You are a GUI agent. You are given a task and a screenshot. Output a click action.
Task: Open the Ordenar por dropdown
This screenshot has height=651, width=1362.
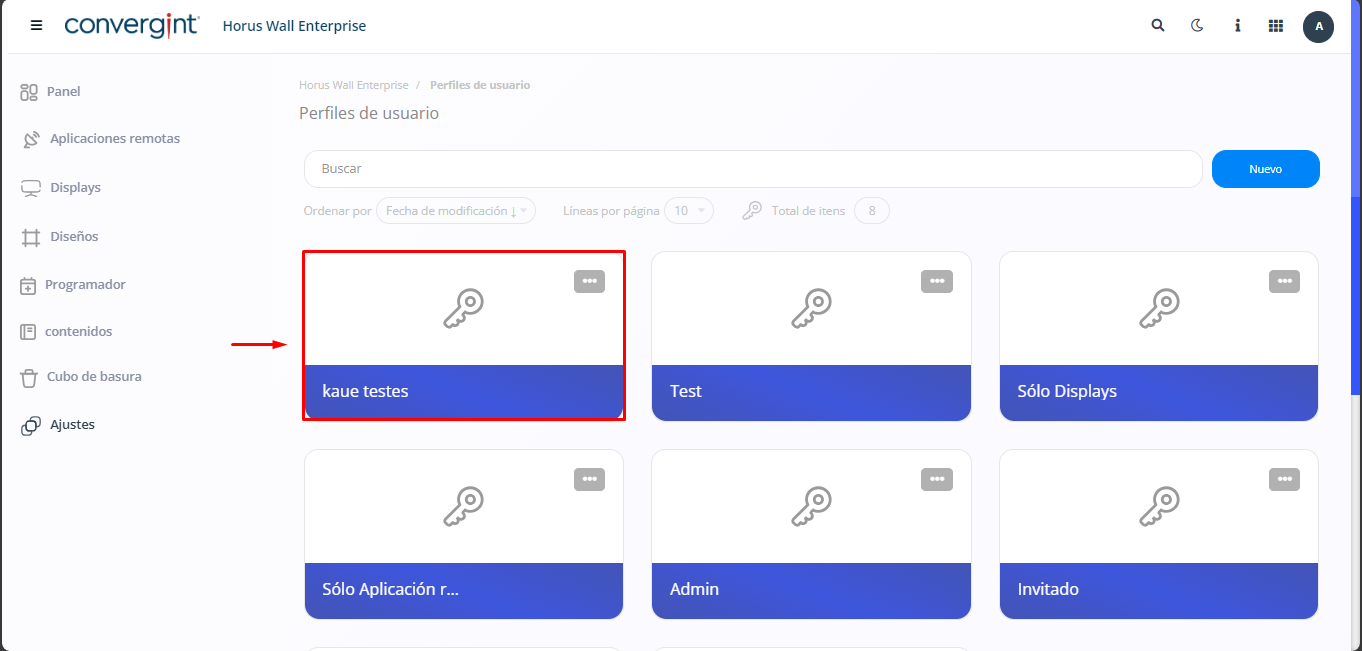455,210
